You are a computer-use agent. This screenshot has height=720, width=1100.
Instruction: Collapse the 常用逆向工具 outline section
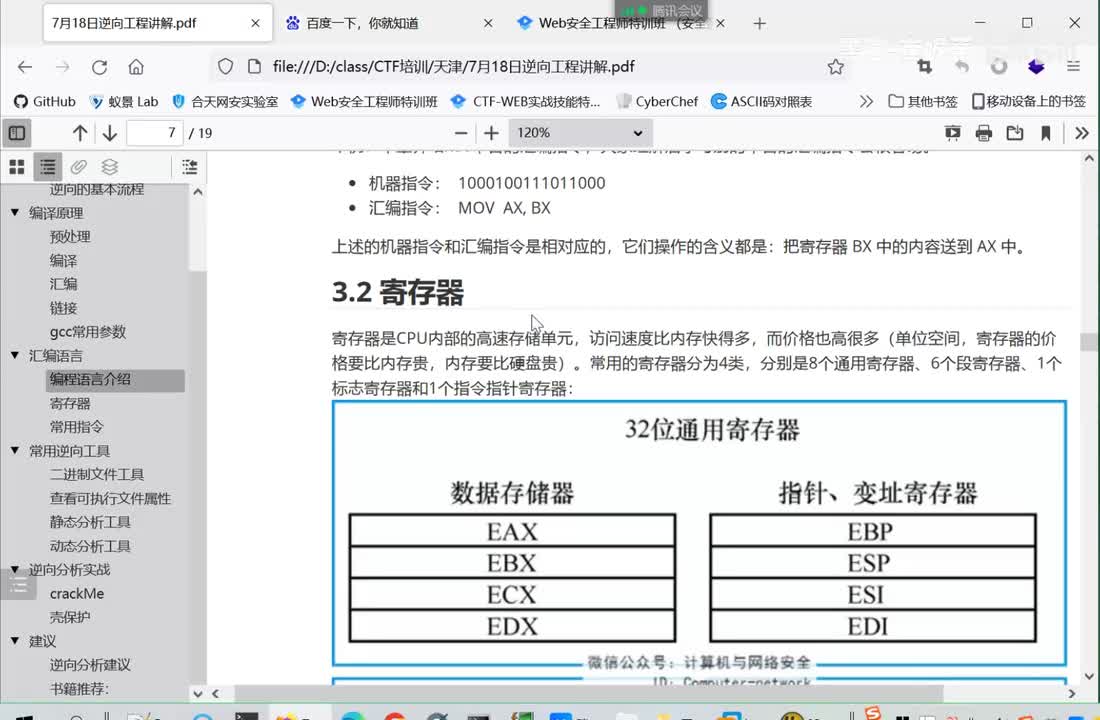(x=15, y=450)
